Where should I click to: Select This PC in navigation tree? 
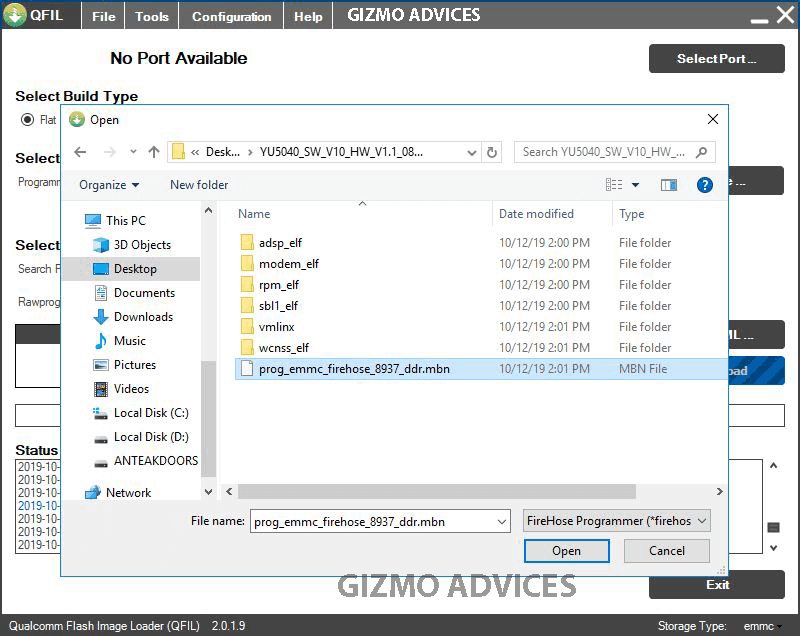pos(126,220)
